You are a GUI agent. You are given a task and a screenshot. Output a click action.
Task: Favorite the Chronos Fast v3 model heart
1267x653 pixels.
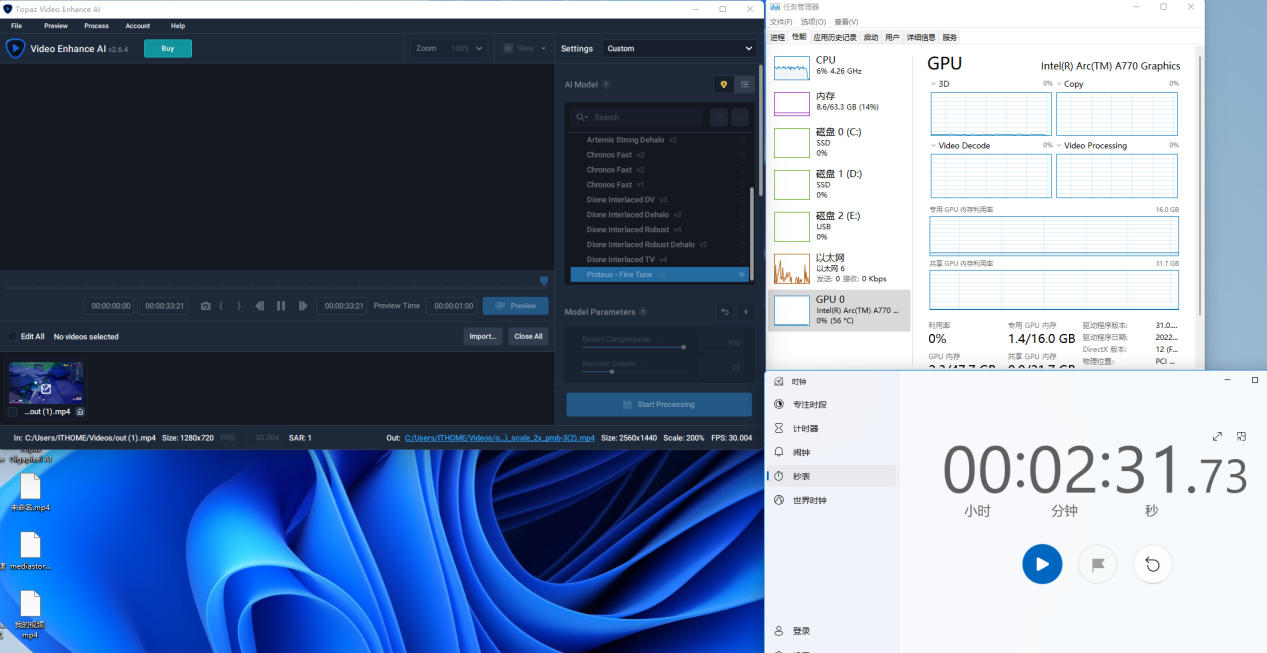coord(741,155)
